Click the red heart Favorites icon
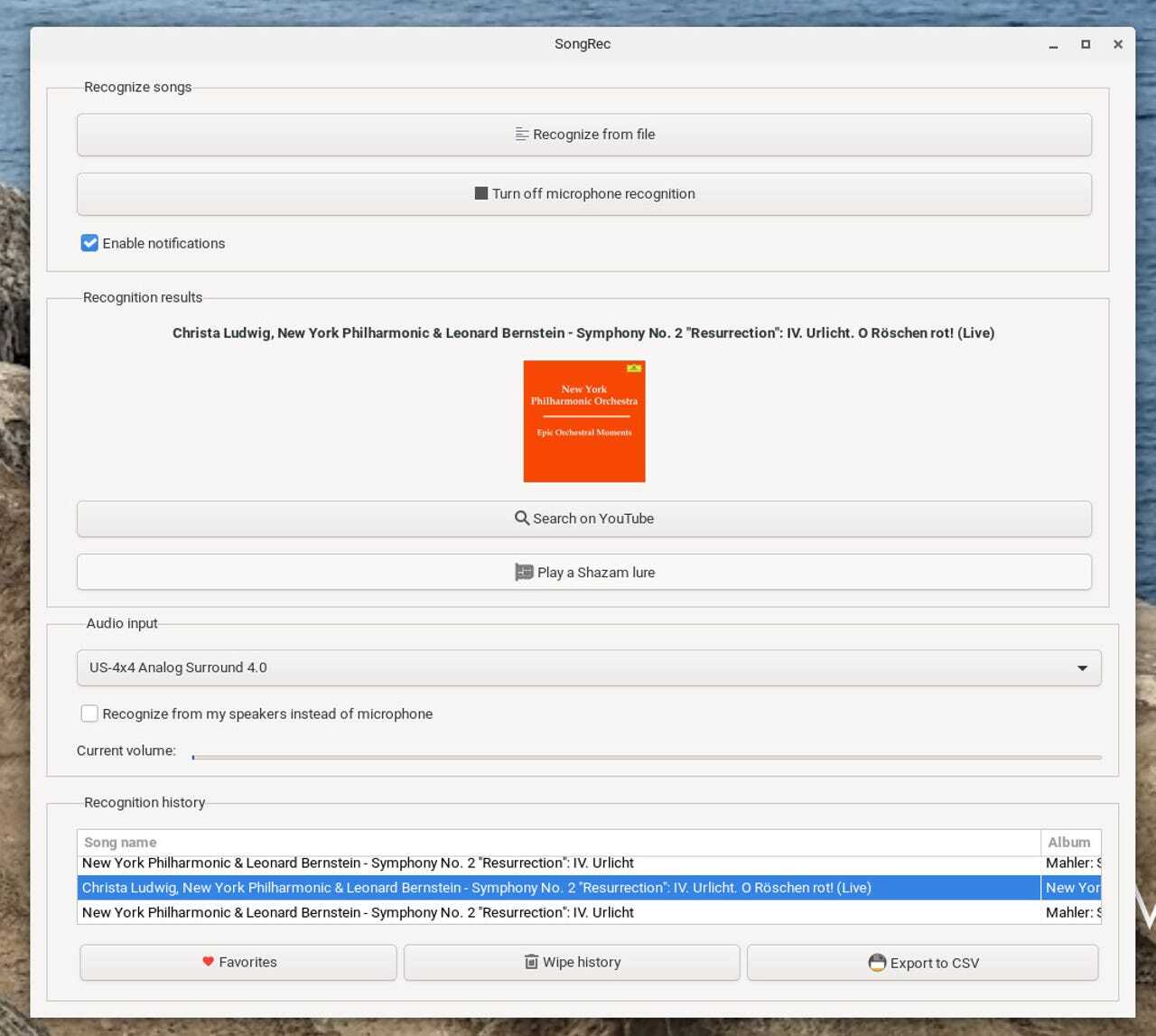The width and height of the screenshot is (1156, 1036). [x=208, y=962]
